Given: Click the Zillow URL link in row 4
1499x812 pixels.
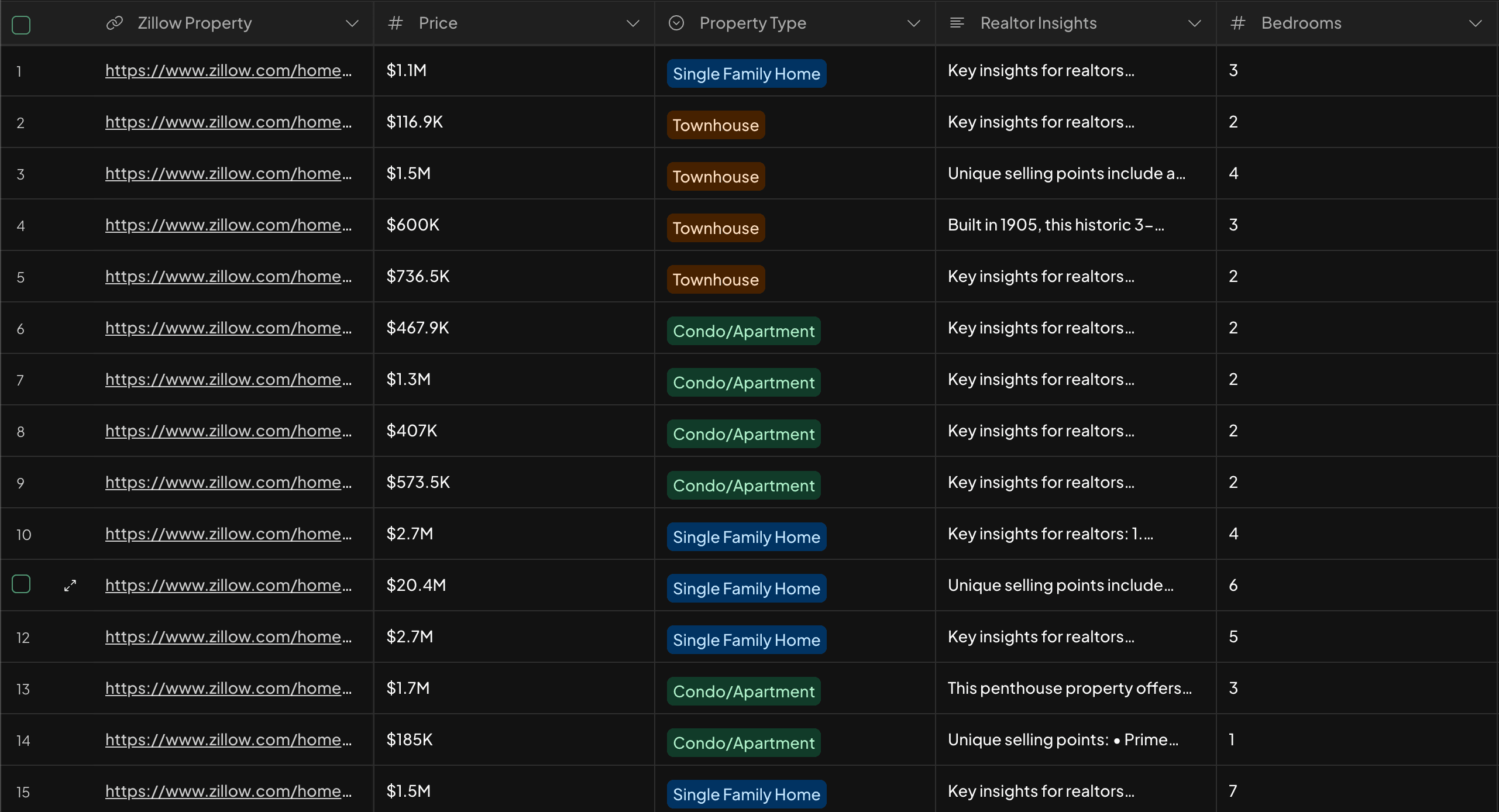Looking at the screenshot, I should pyautogui.click(x=229, y=225).
